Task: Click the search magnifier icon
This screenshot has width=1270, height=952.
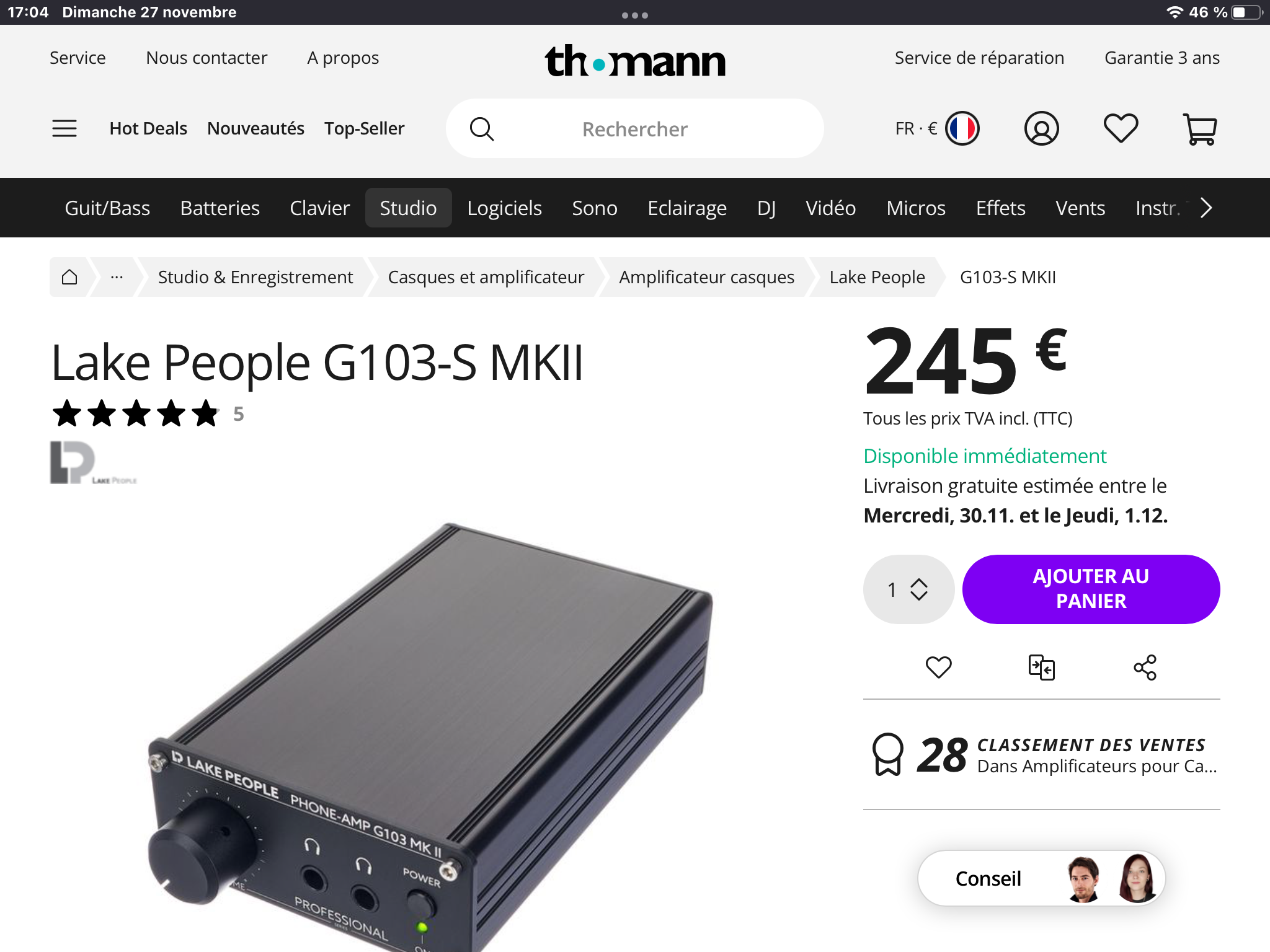Action: [x=482, y=129]
